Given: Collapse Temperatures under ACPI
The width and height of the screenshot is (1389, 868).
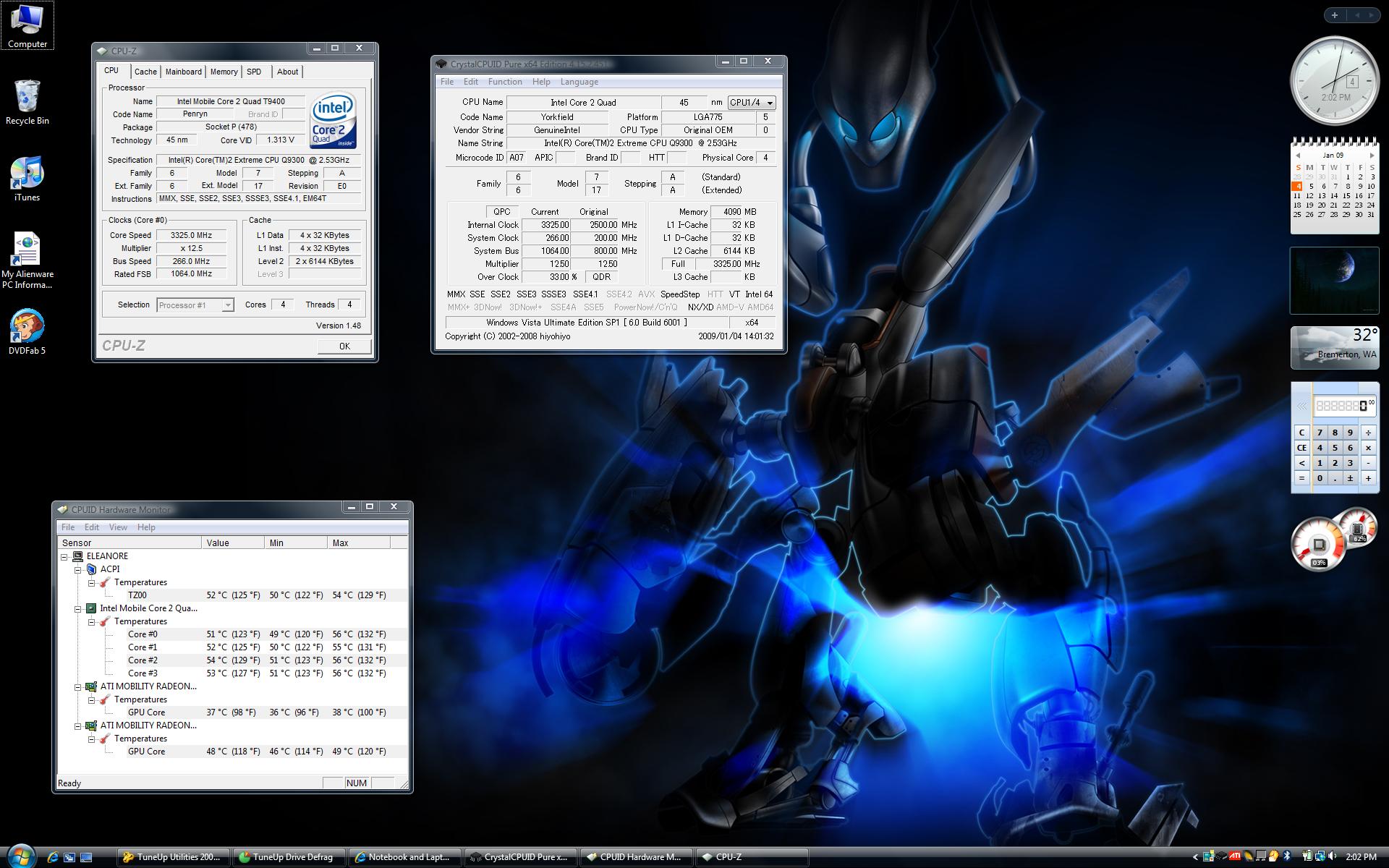Looking at the screenshot, I should (x=91, y=582).
